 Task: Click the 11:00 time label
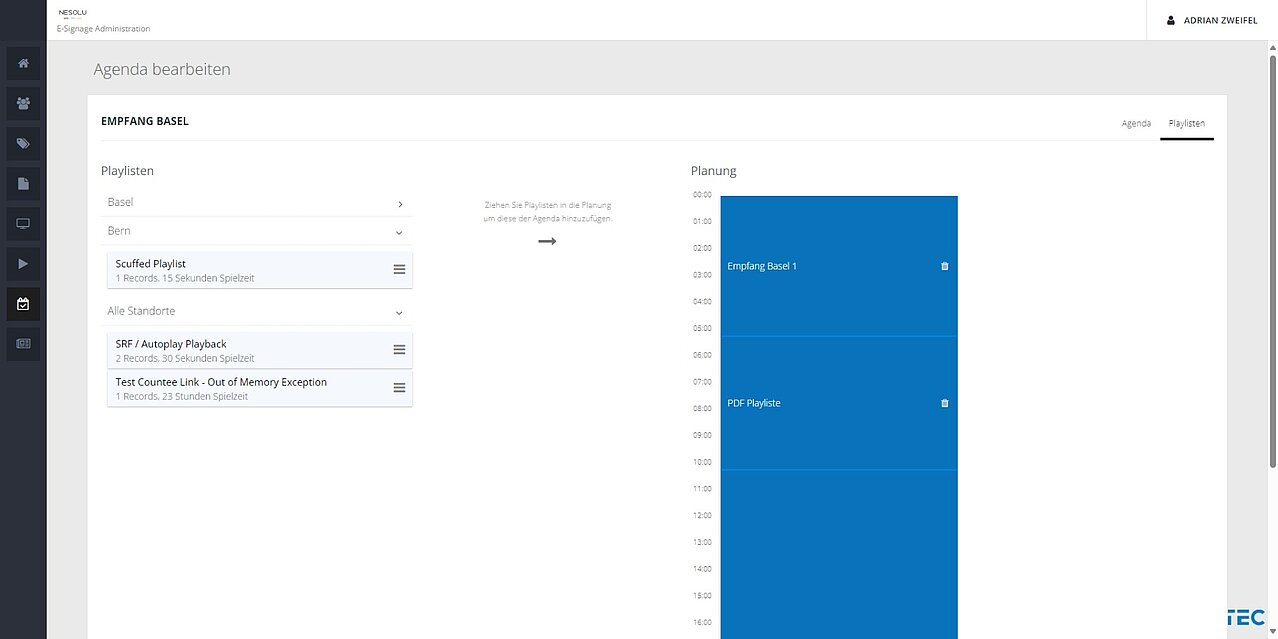(702, 488)
